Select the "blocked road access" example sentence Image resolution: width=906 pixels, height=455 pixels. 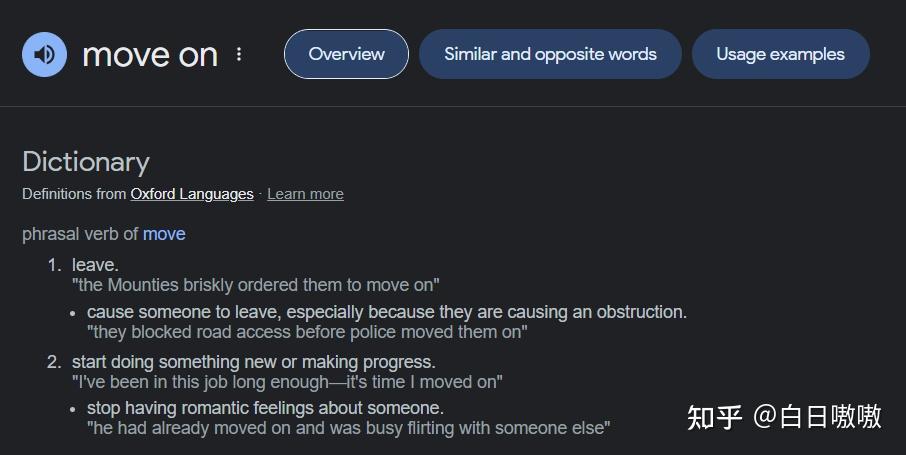307,332
